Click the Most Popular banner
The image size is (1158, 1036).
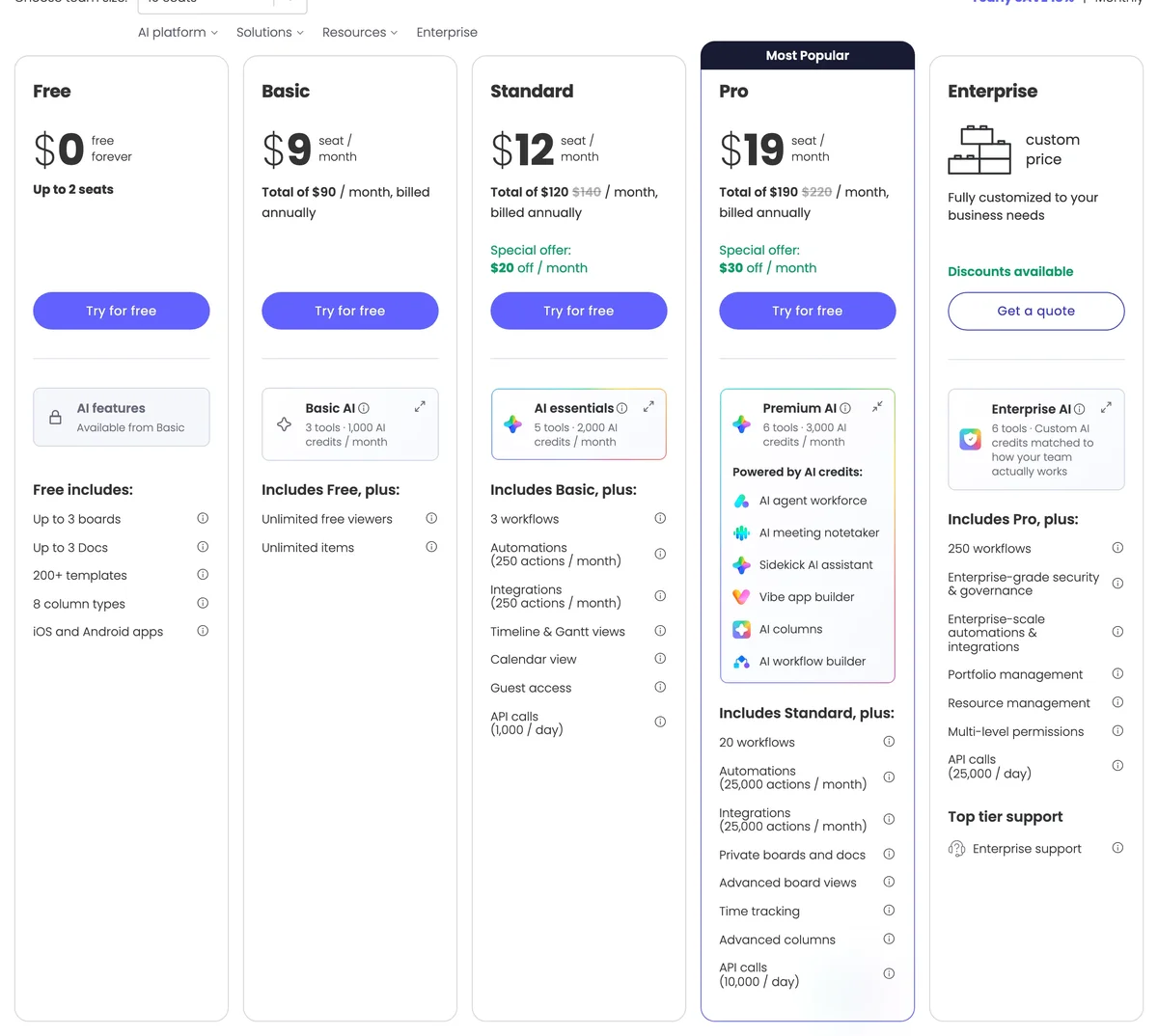coord(808,55)
